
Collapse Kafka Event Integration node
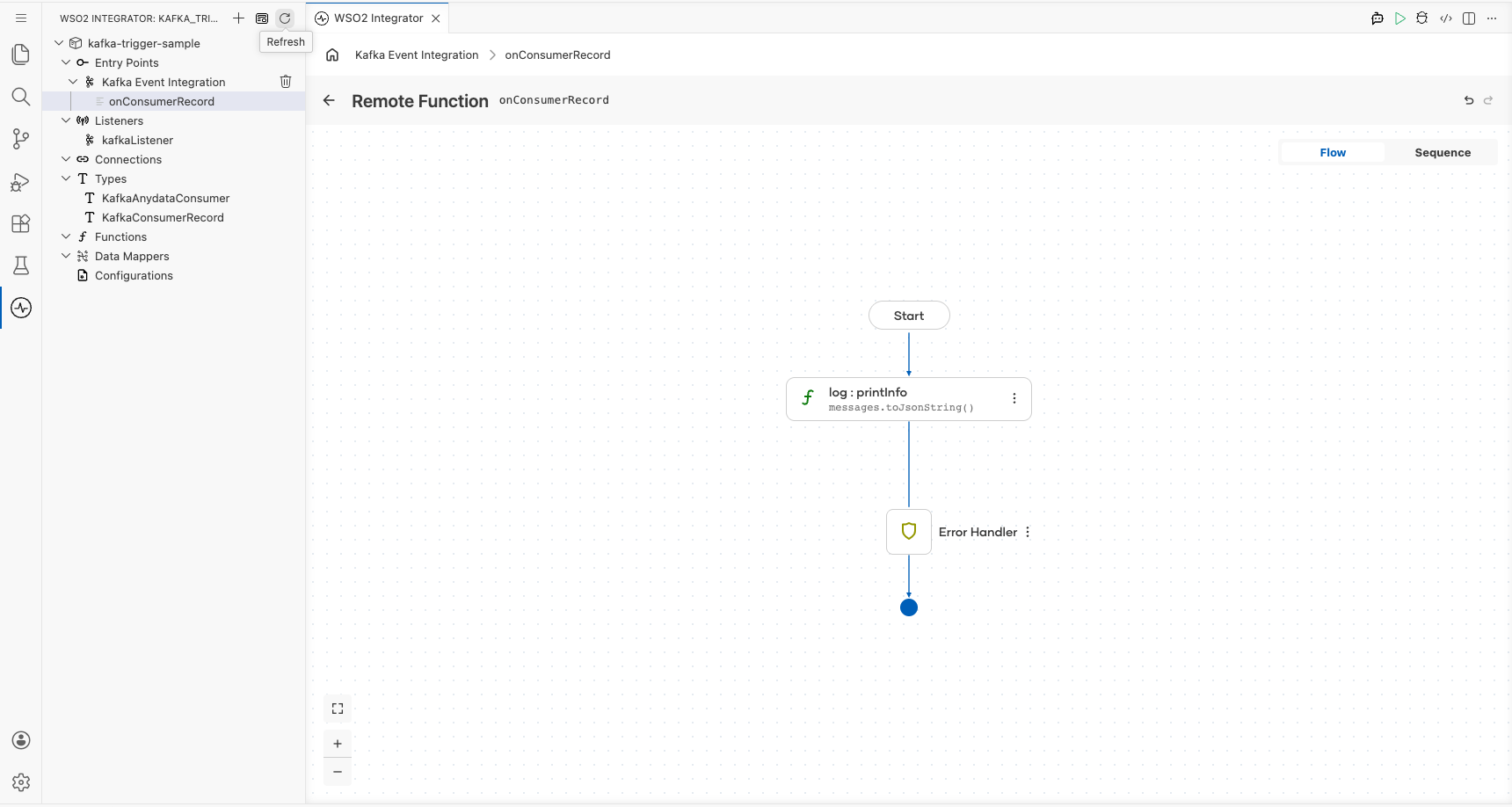[x=73, y=82]
